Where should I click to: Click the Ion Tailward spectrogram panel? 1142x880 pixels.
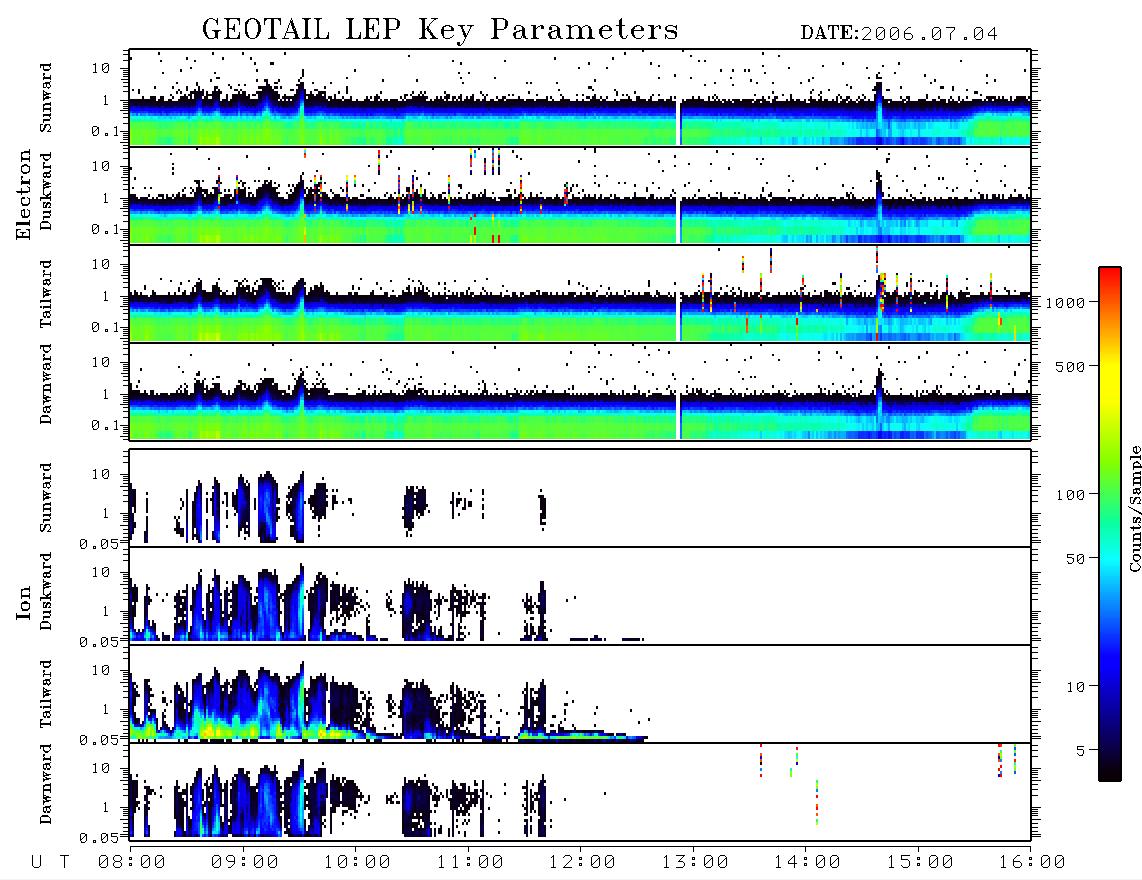pyautogui.click(x=580, y=694)
